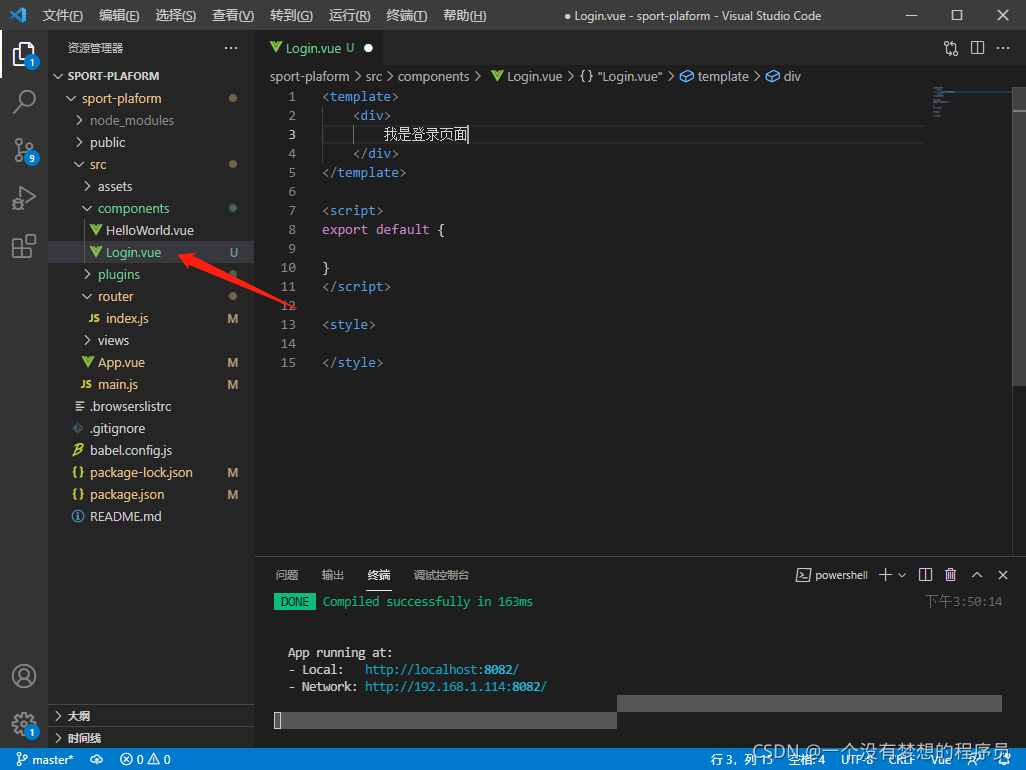Switch to the 终端 terminal tab
Viewport: 1026px width, 770px height.
pos(379,575)
